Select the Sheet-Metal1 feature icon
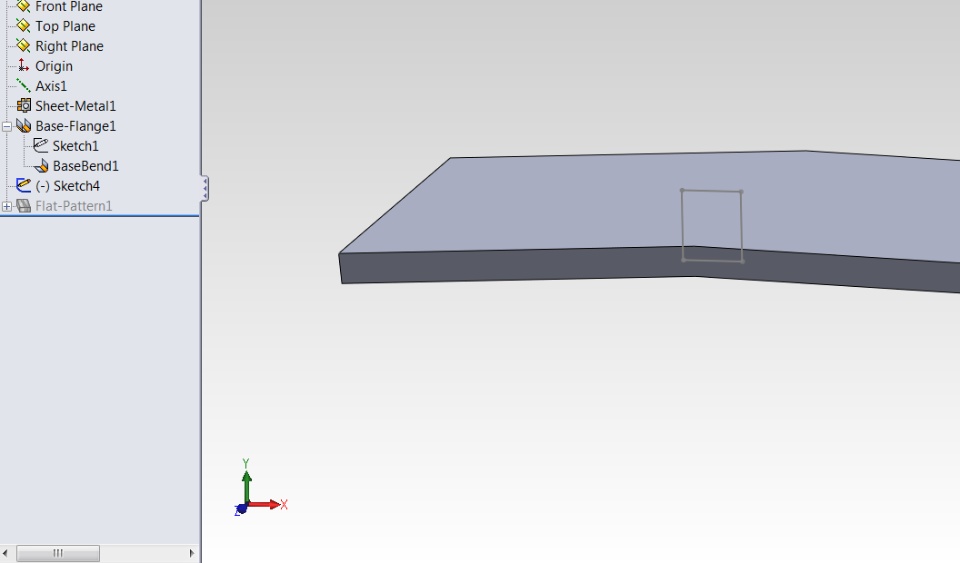The height and width of the screenshot is (563, 960). 23,106
